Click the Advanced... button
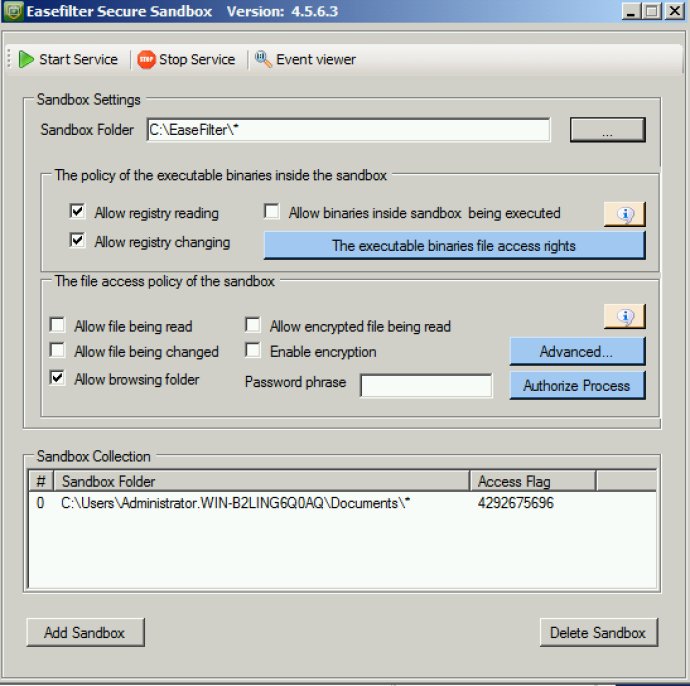The width and height of the screenshot is (690, 686). tap(577, 352)
